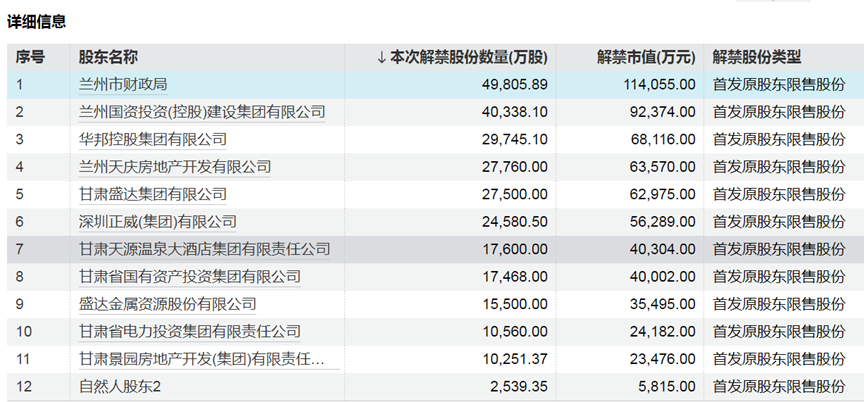The height and width of the screenshot is (402, 864).
Task: Select market value 56,289.00
Action: pos(662,222)
